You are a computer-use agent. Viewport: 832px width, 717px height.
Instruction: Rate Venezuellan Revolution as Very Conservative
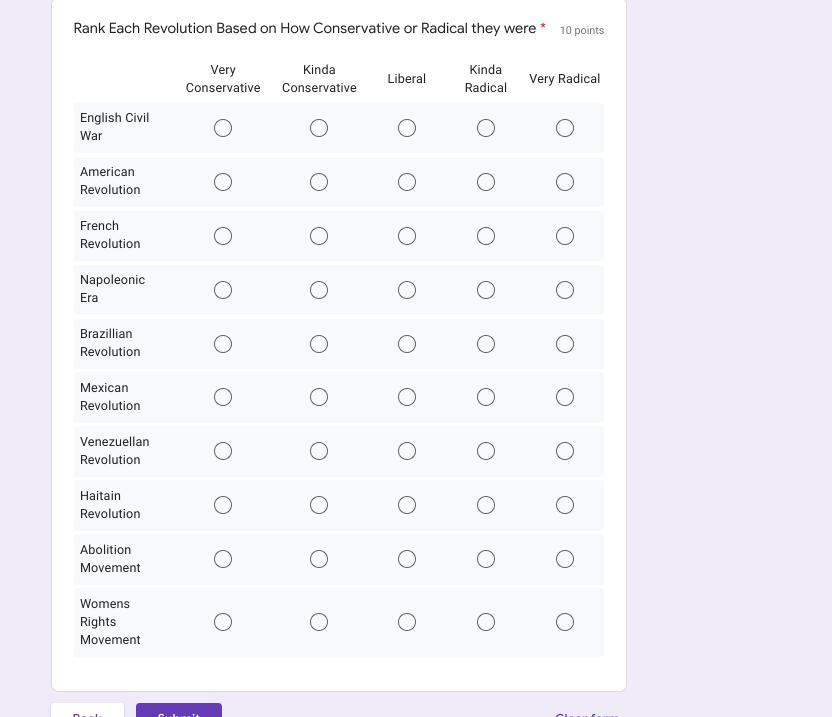[223, 451]
